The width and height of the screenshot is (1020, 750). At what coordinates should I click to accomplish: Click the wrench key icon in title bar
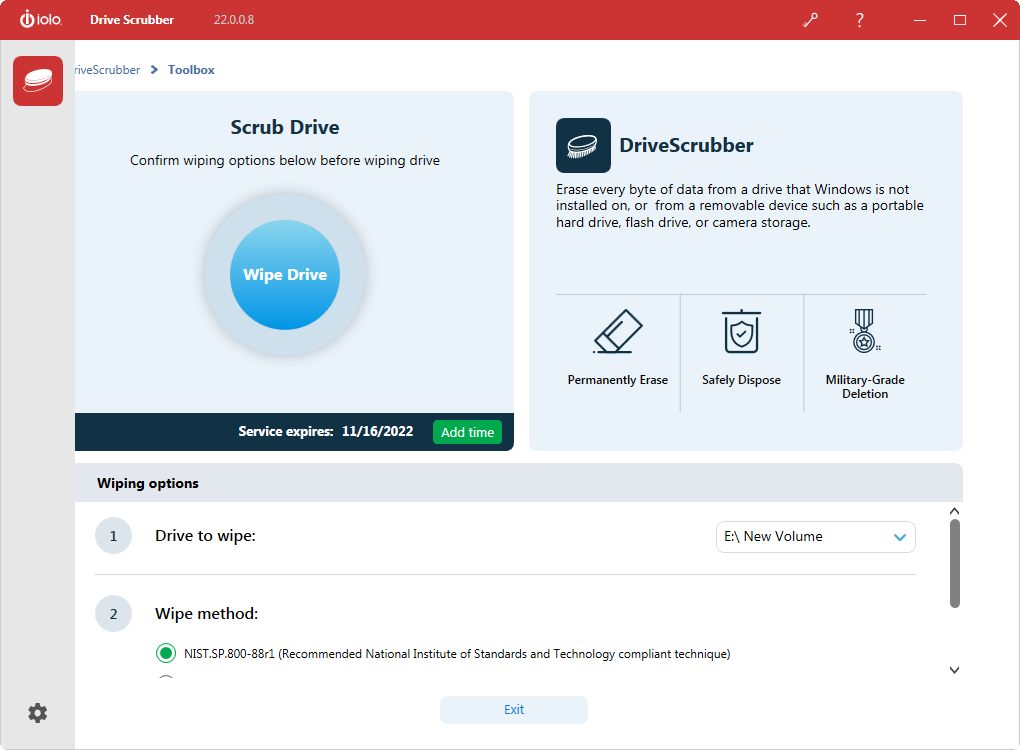coord(810,20)
